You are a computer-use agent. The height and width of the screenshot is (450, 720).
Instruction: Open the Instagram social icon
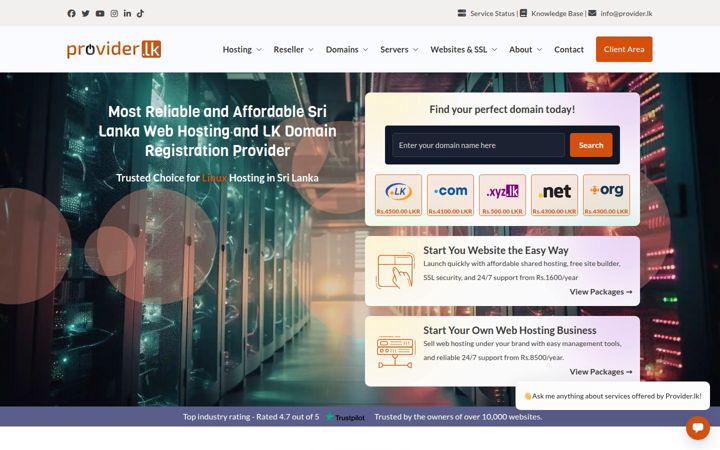tap(114, 13)
